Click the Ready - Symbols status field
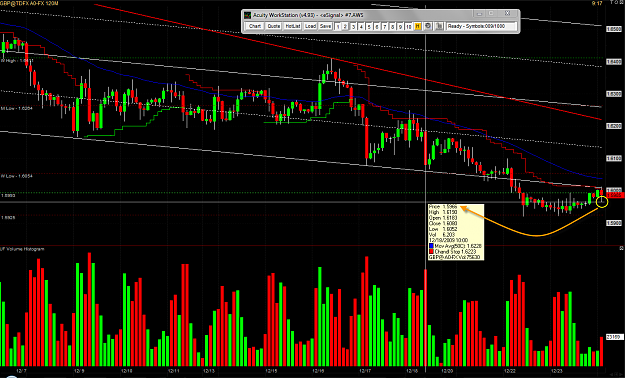This screenshot has width=625, height=378. (481, 26)
